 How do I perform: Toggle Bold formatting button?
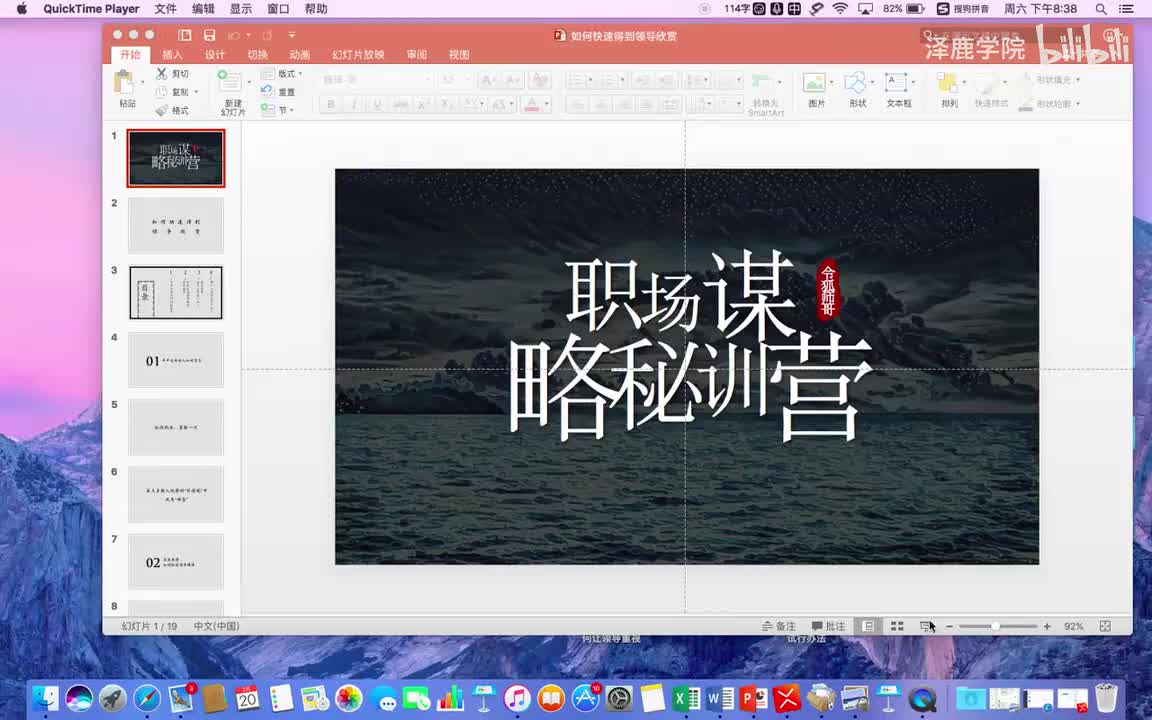(x=331, y=104)
